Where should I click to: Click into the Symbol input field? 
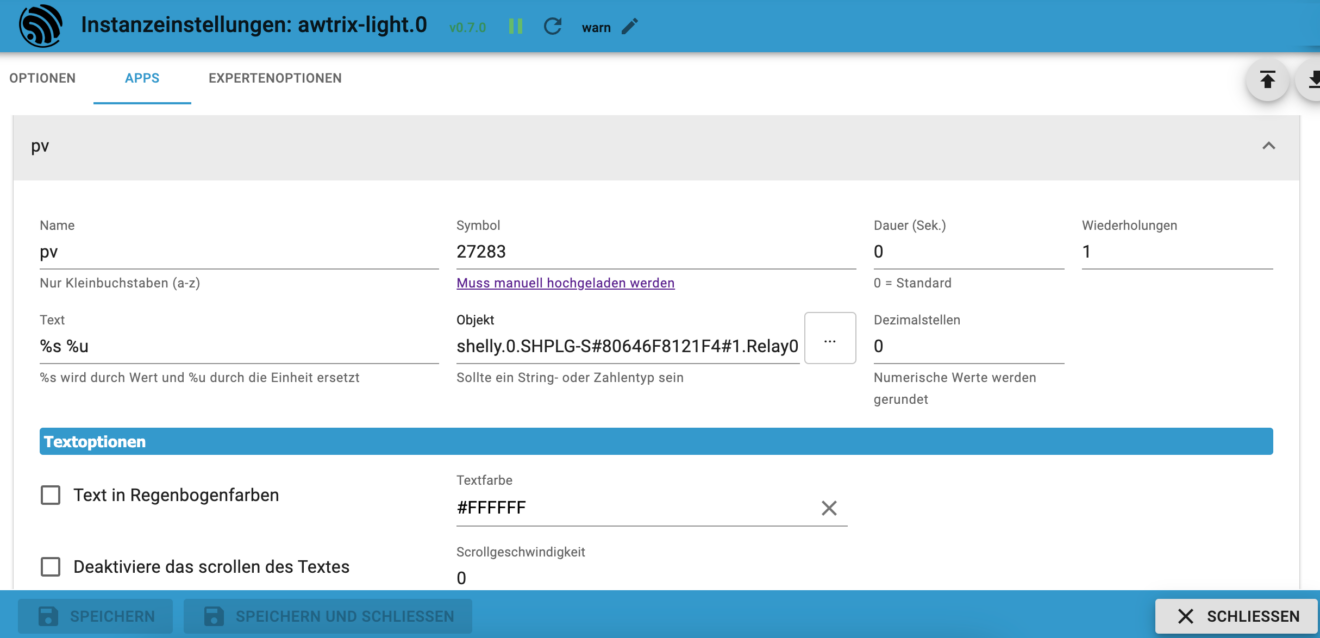click(655, 252)
